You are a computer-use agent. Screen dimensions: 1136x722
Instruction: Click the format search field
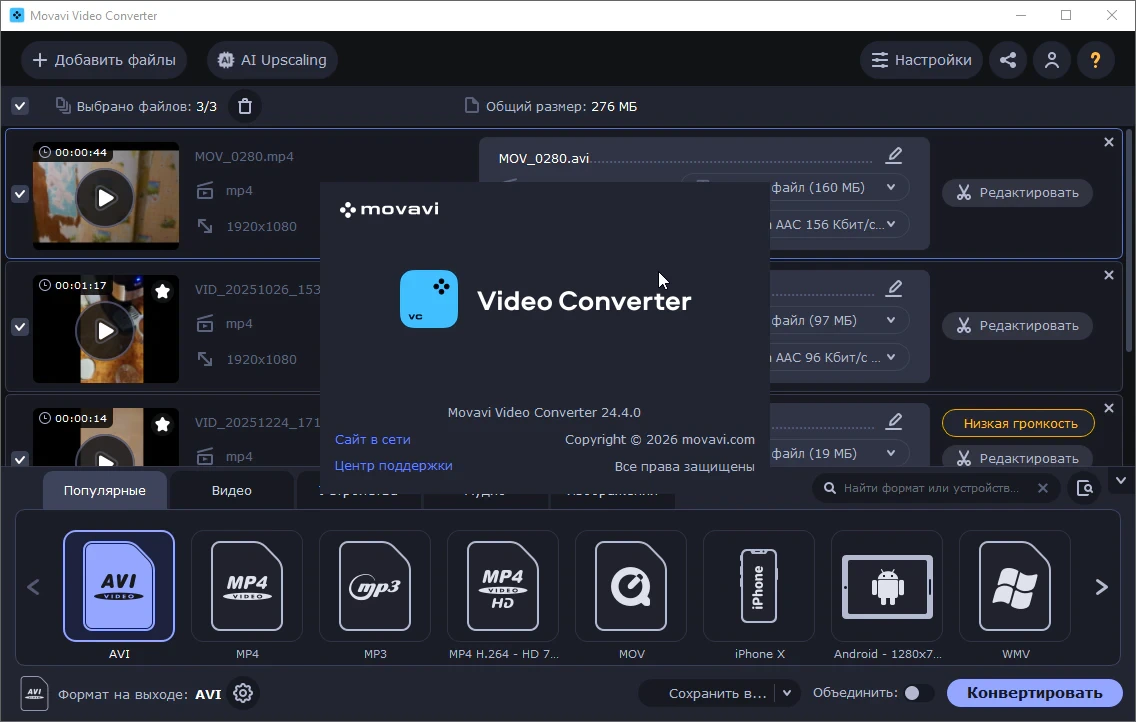coord(931,488)
